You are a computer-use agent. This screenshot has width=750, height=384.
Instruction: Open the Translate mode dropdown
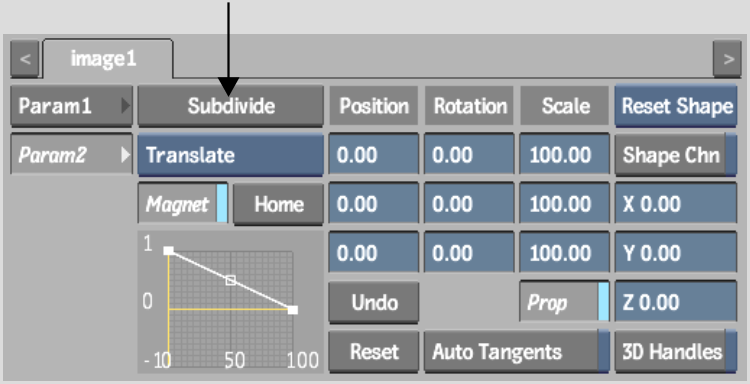click(x=231, y=155)
